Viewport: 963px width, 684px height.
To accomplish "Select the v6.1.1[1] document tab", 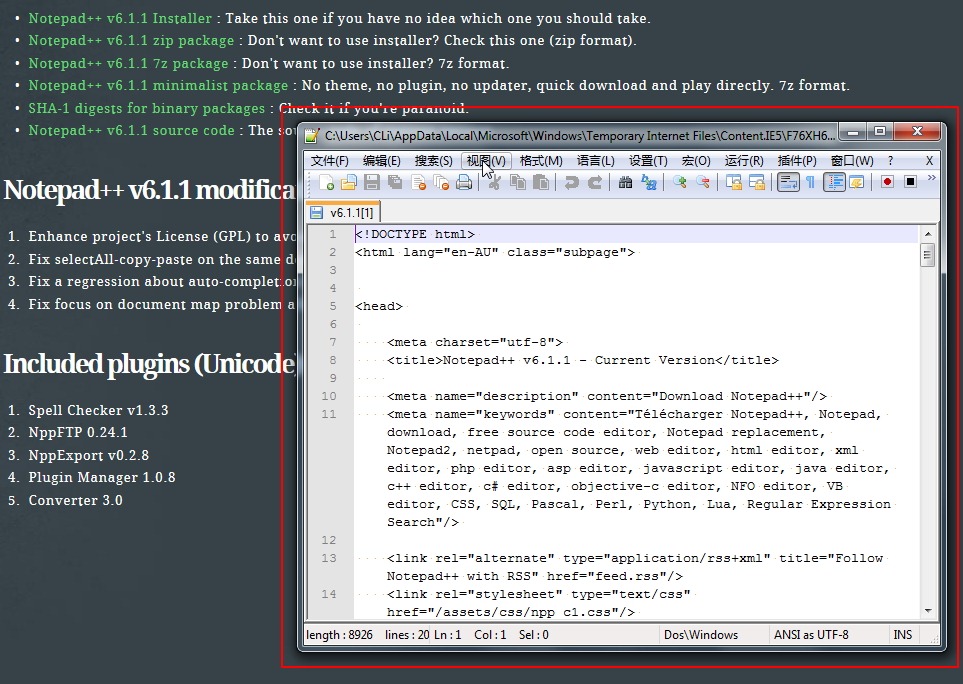I will [x=343, y=213].
